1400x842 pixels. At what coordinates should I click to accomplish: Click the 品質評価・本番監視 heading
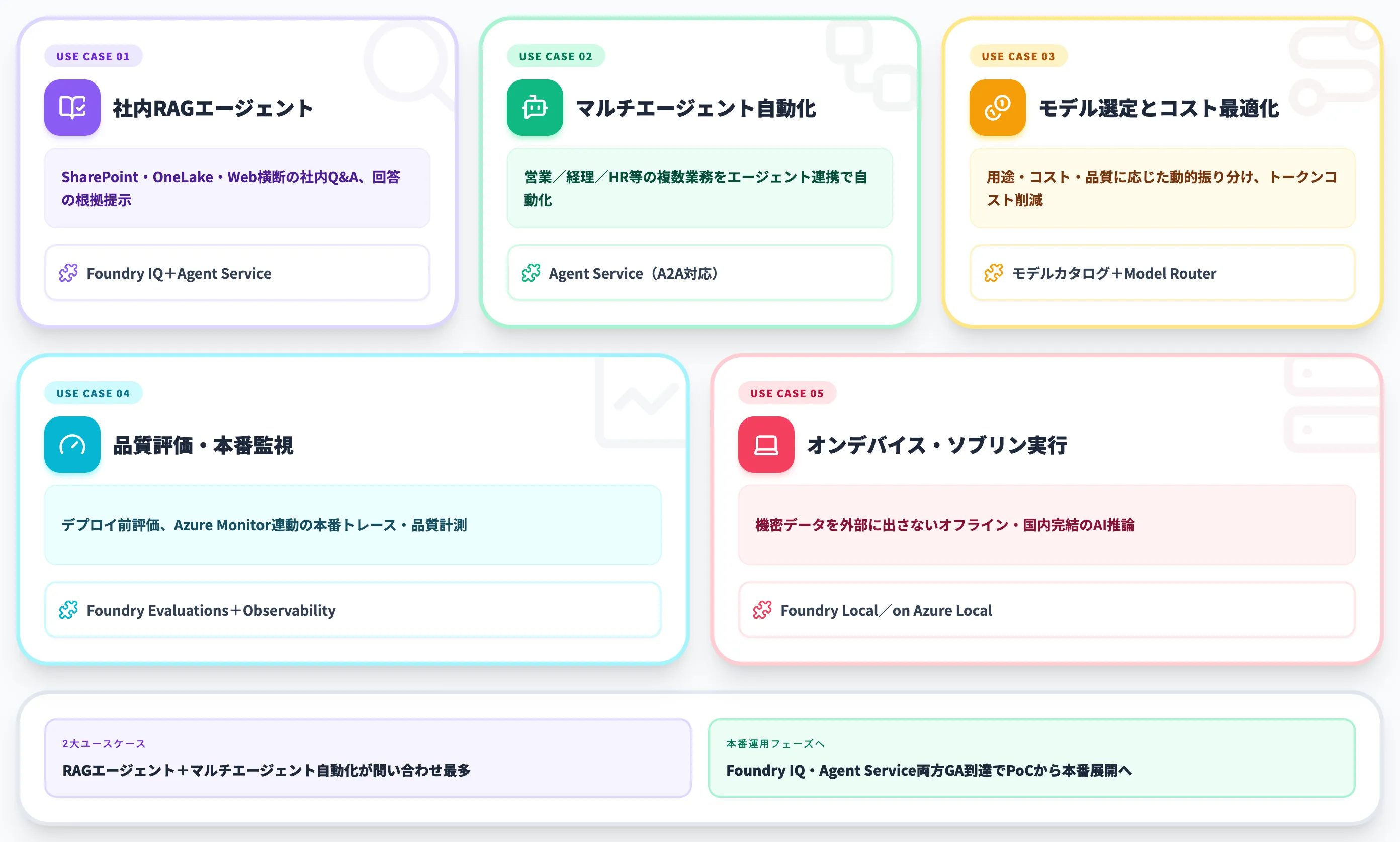[203, 445]
